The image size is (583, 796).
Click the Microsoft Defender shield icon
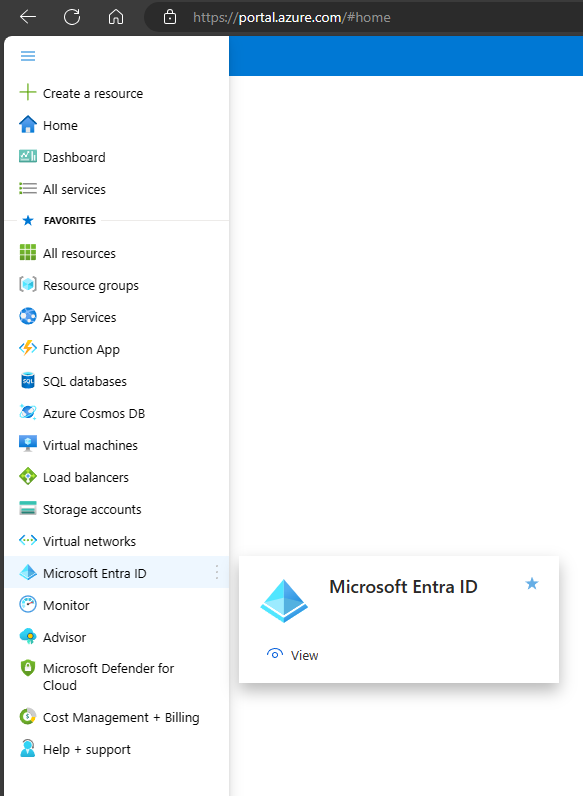click(x=28, y=668)
